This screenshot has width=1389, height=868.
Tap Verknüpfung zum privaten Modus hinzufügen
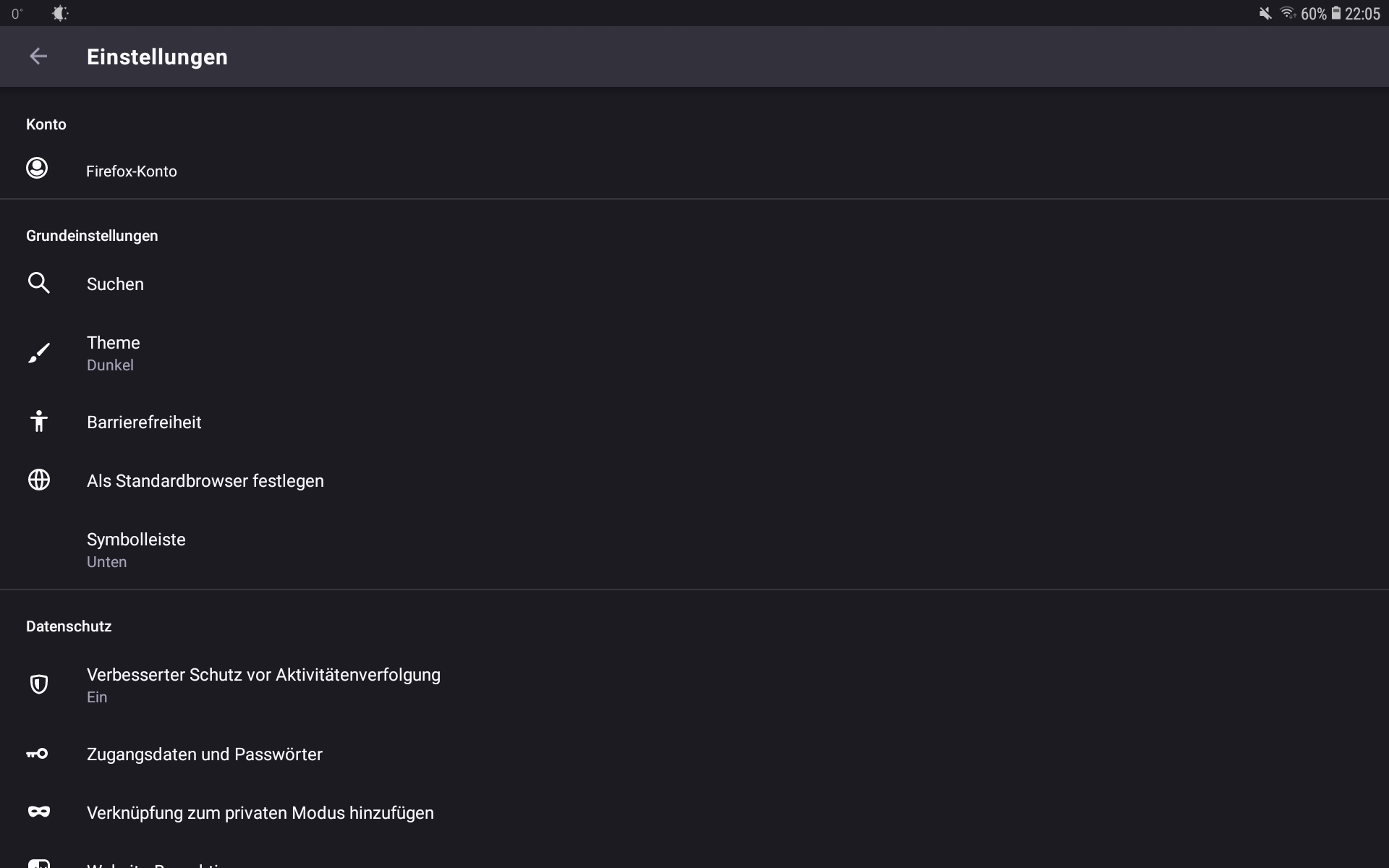coord(260,813)
